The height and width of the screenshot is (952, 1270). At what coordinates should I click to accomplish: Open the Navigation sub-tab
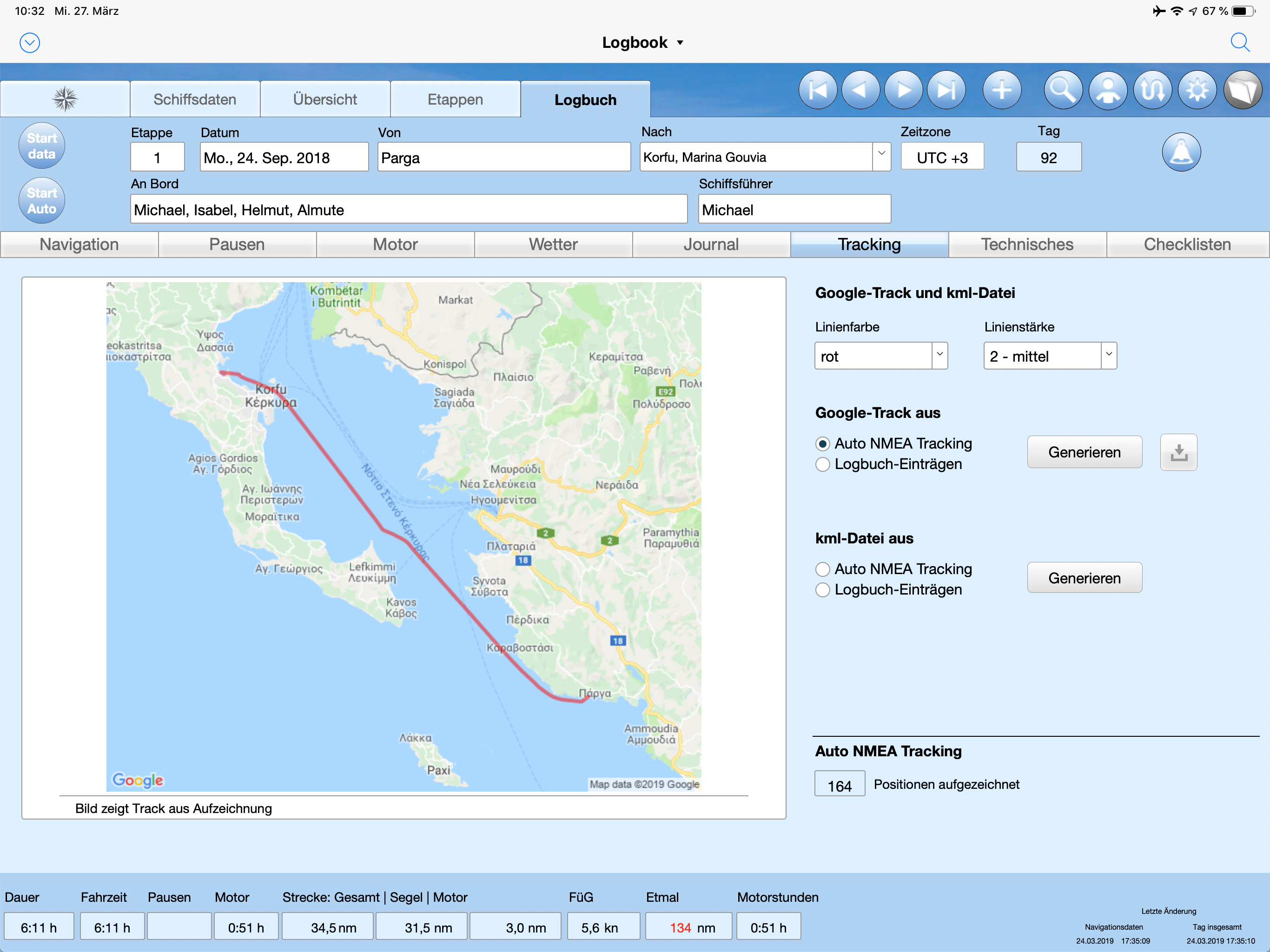79,245
